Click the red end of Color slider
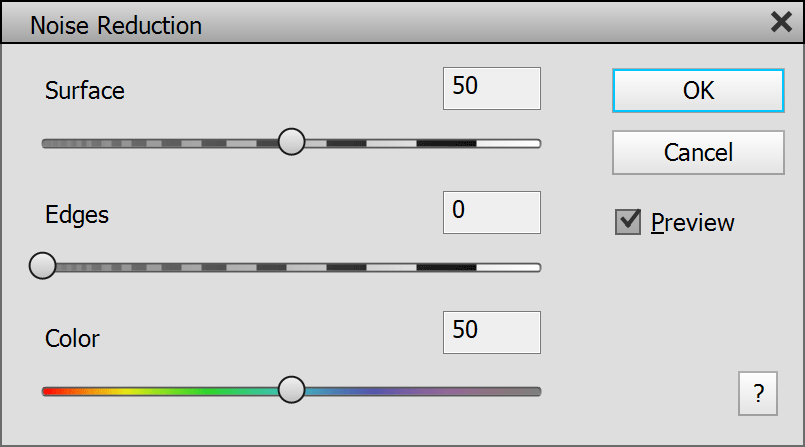 coord(50,391)
